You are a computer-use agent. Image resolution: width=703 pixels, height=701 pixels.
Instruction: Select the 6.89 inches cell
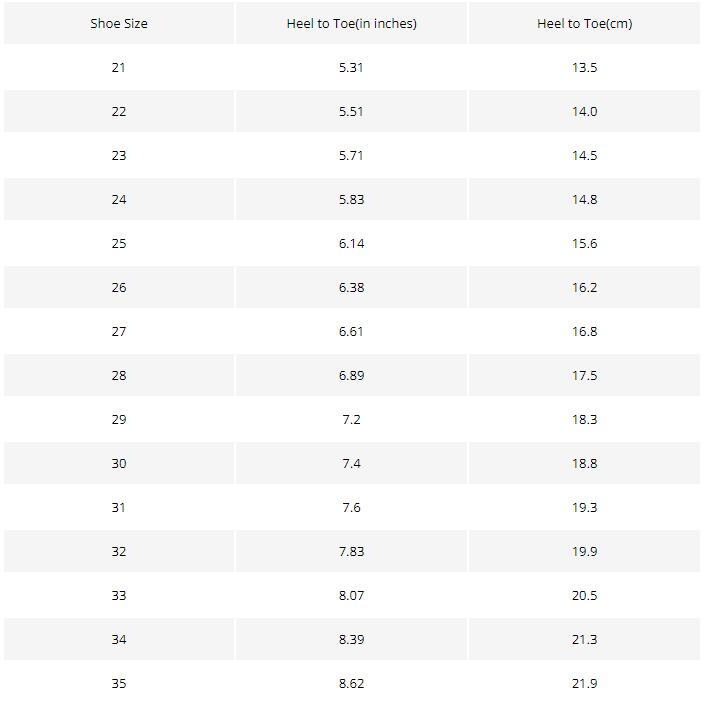point(351,375)
